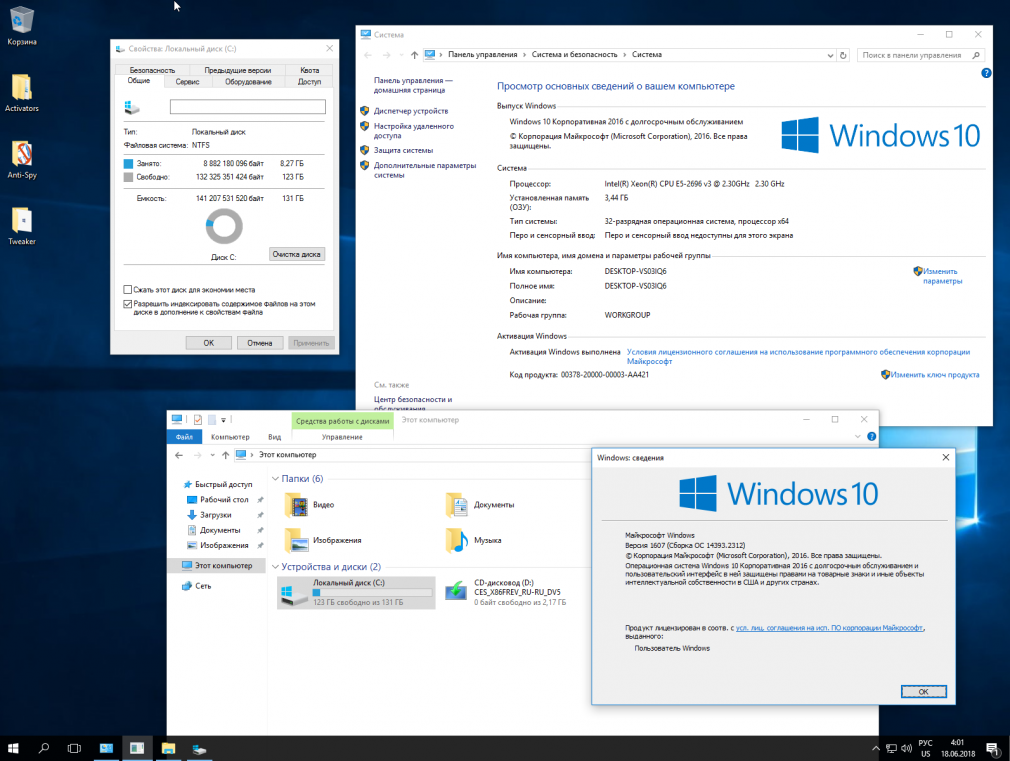Open the File (Файл) ribbon tab
Viewport: 1010px width, 761px height.
[184, 437]
